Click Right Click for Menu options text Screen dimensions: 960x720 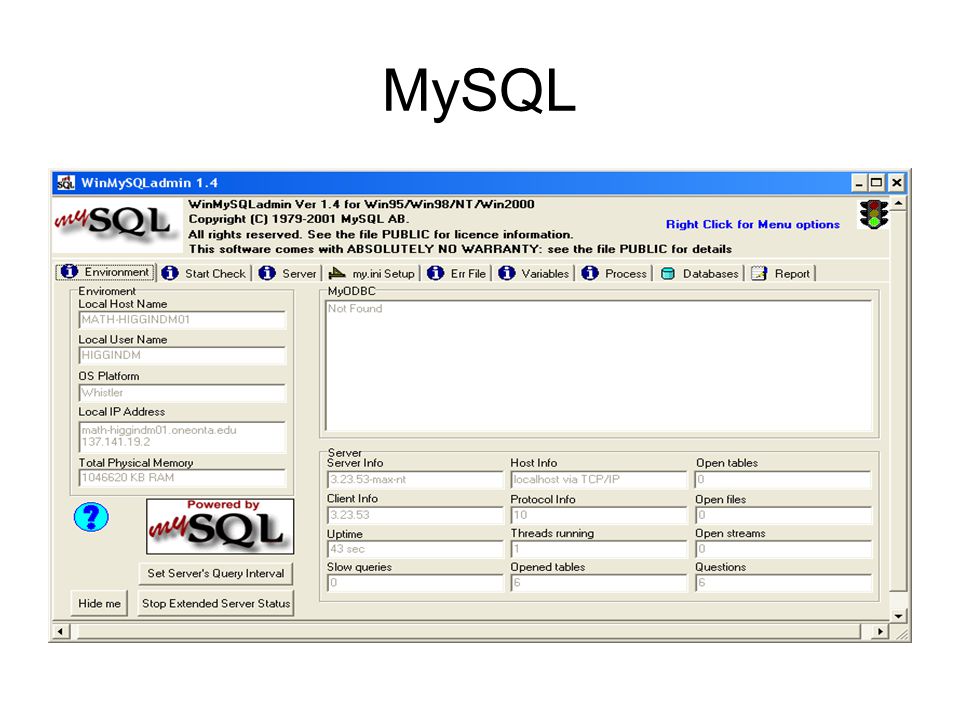coord(752,224)
